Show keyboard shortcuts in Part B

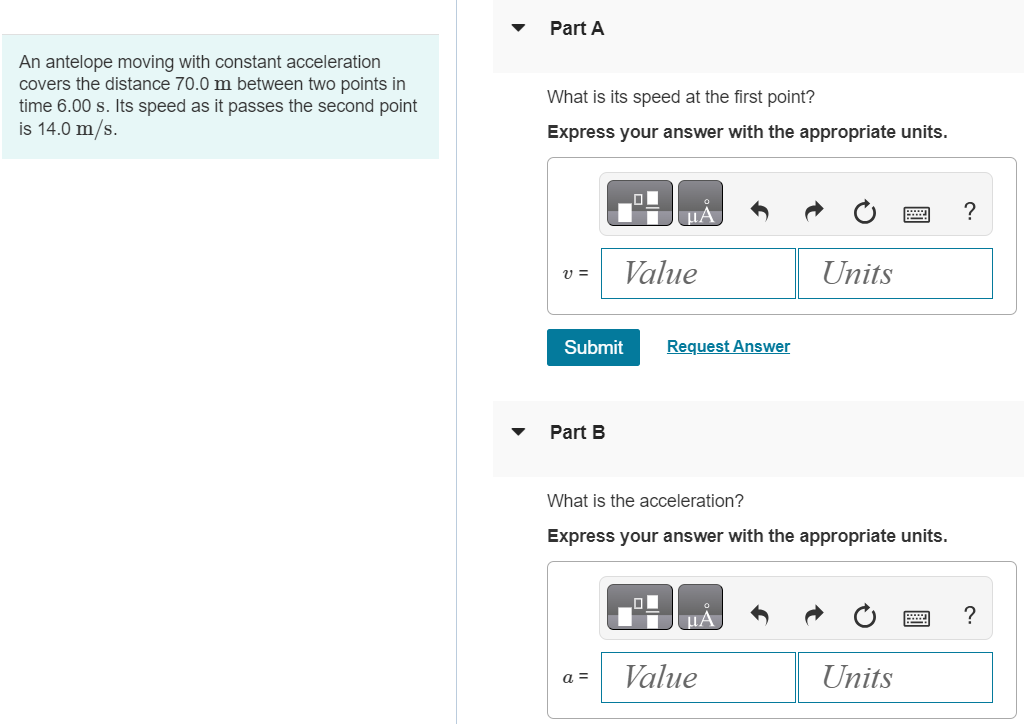[916, 618]
